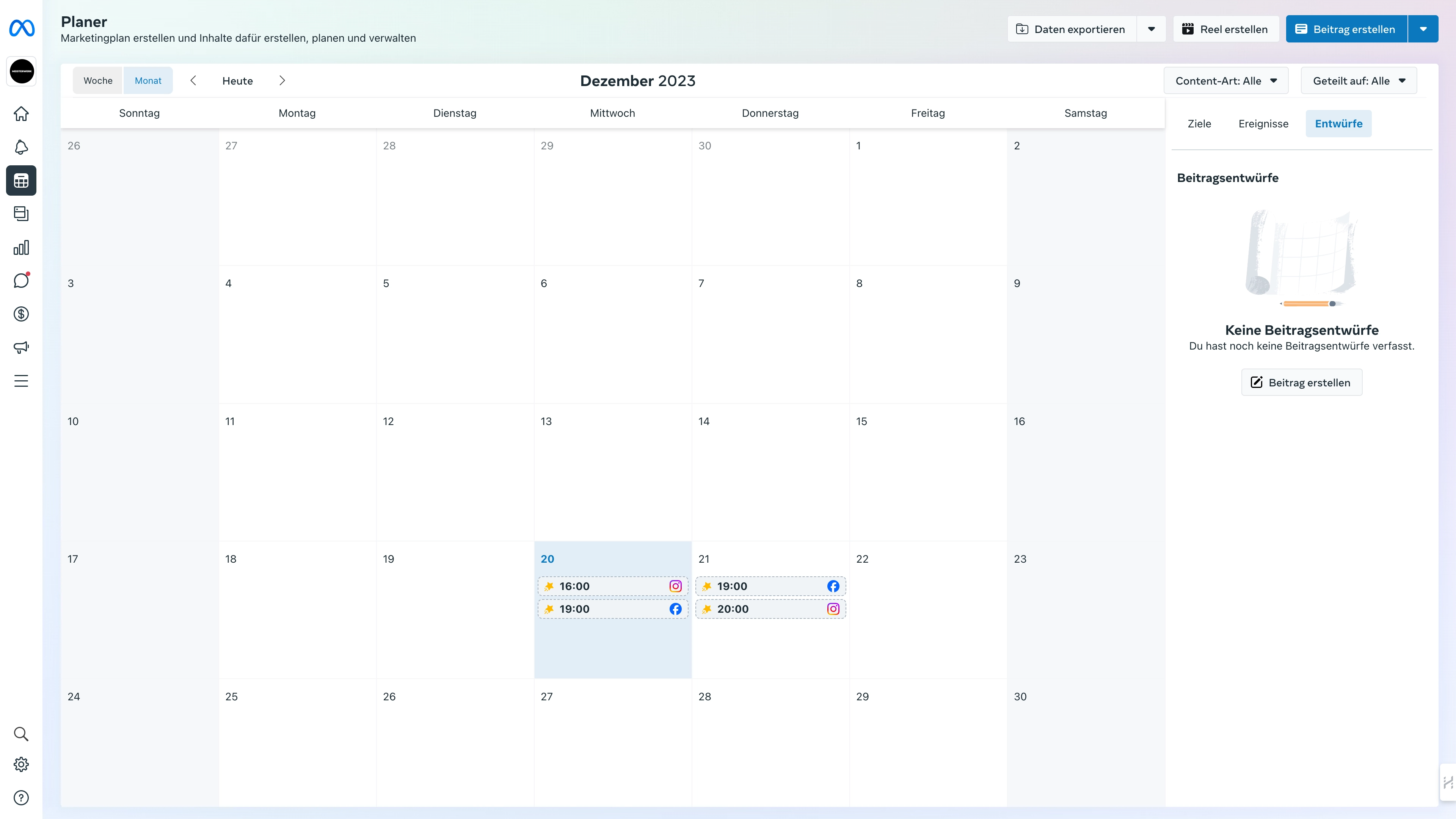Screen dimensions: 1456x819
Task: Click Heute button
Action: (237, 81)
